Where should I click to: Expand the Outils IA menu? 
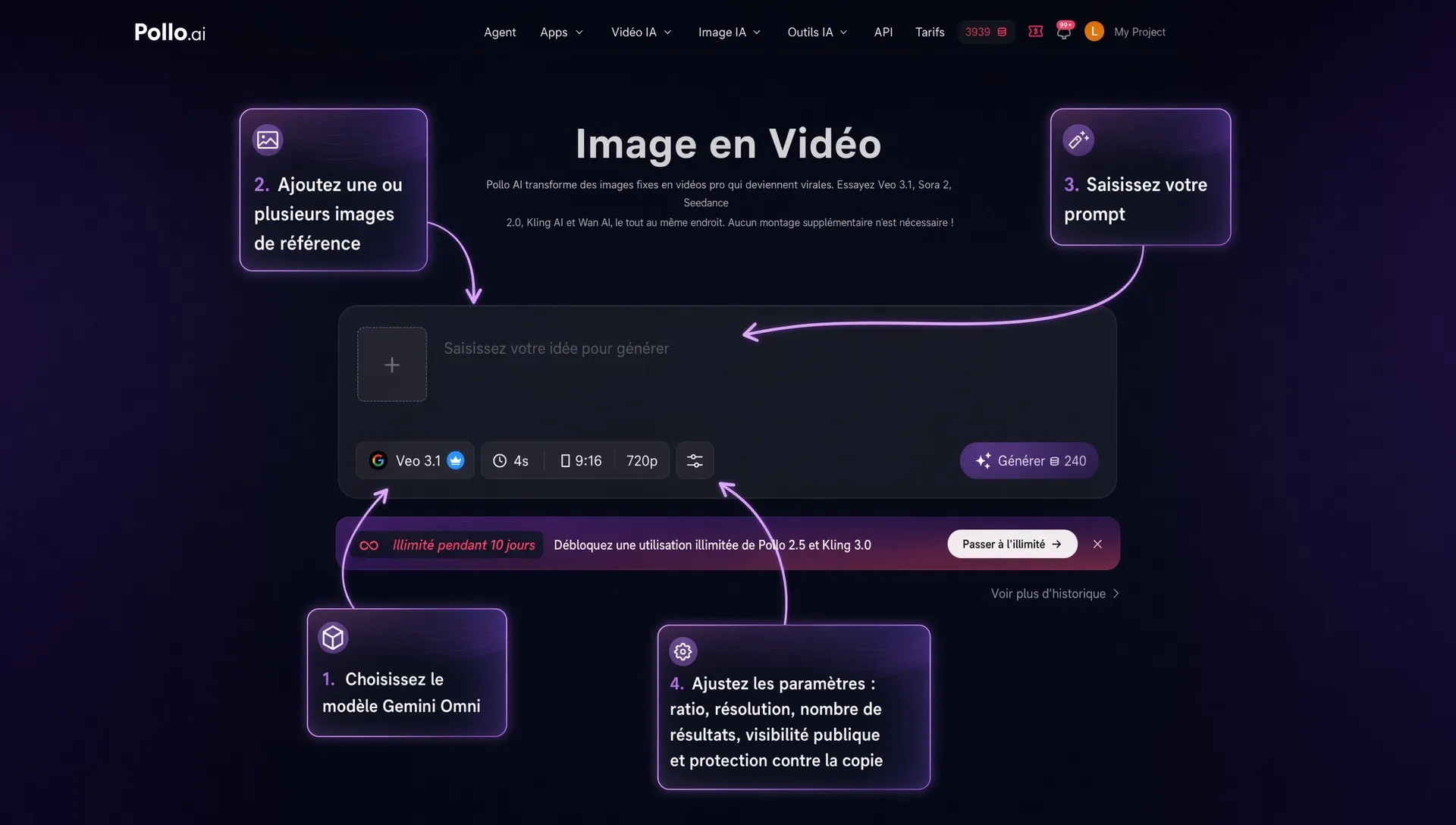[817, 32]
